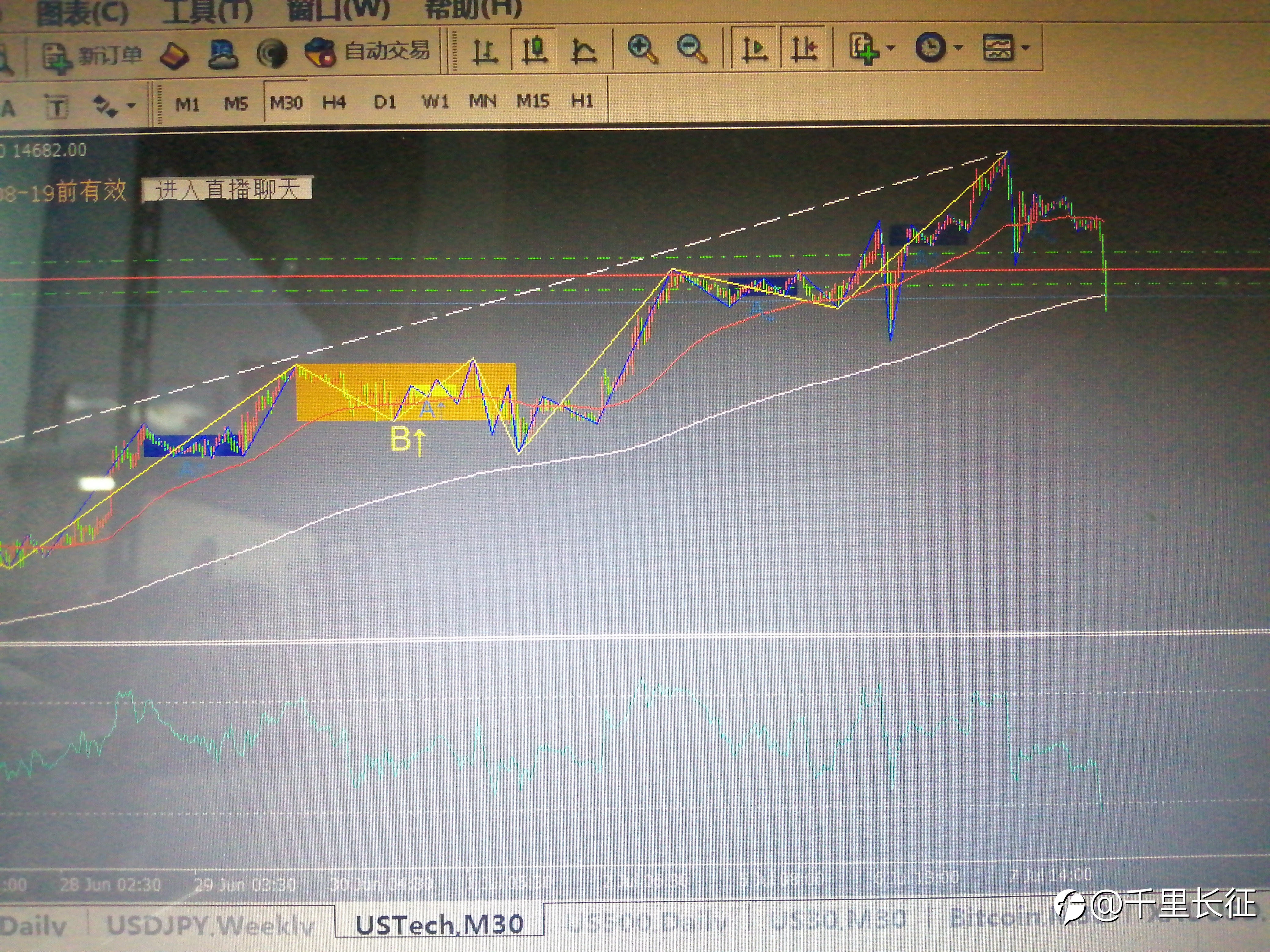
Task: Open the 帮助(H) Help menu
Action: pos(473,8)
